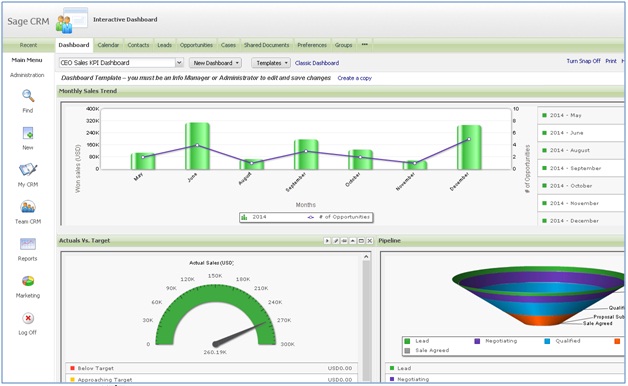Click Sale Agreed swatch in pipeline legend
Image resolution: width=628 pixels, height=386 pixels.
(407, 351)
